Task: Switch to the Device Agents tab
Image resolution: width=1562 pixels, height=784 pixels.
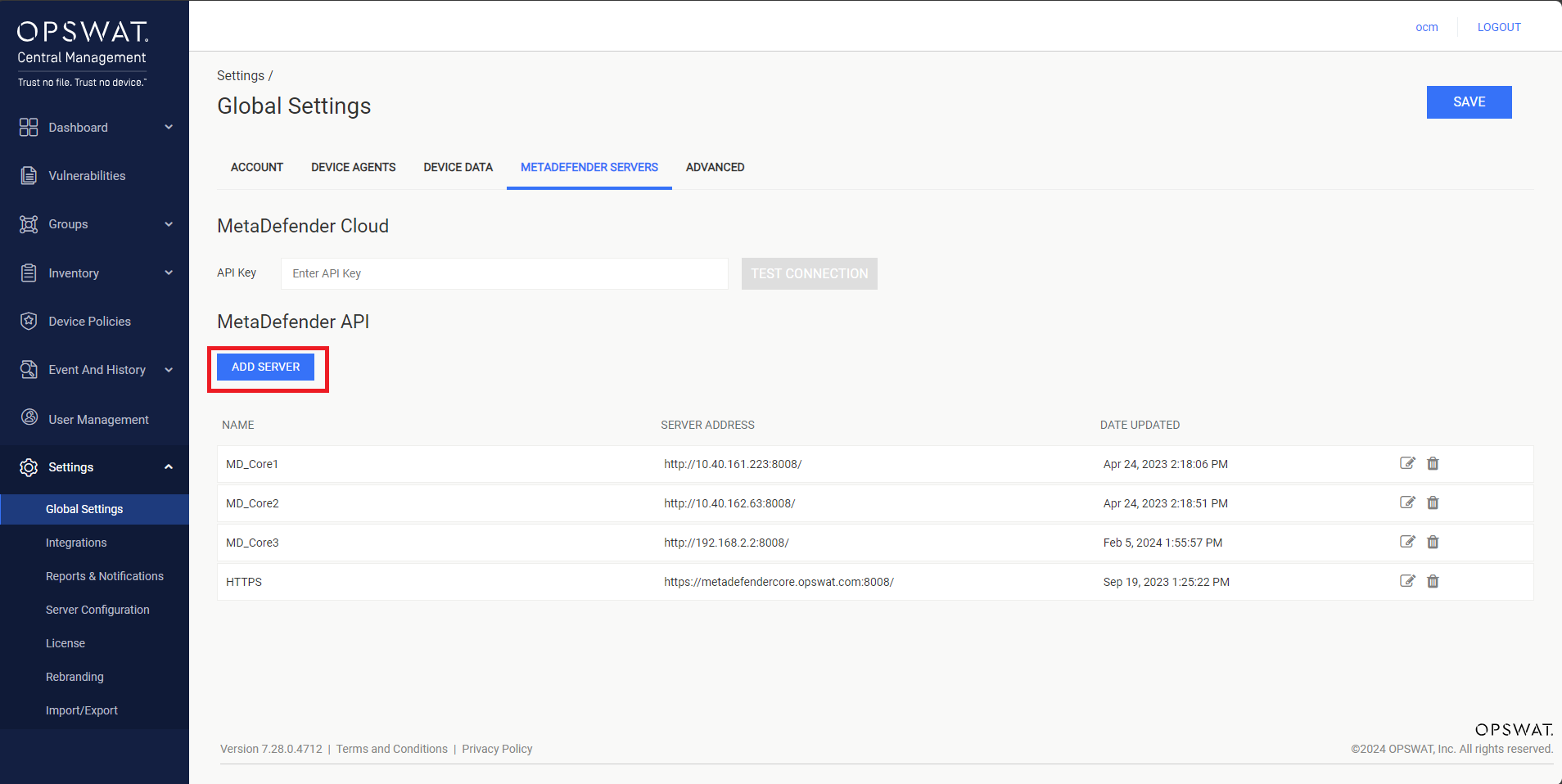Action: point(354,167)
